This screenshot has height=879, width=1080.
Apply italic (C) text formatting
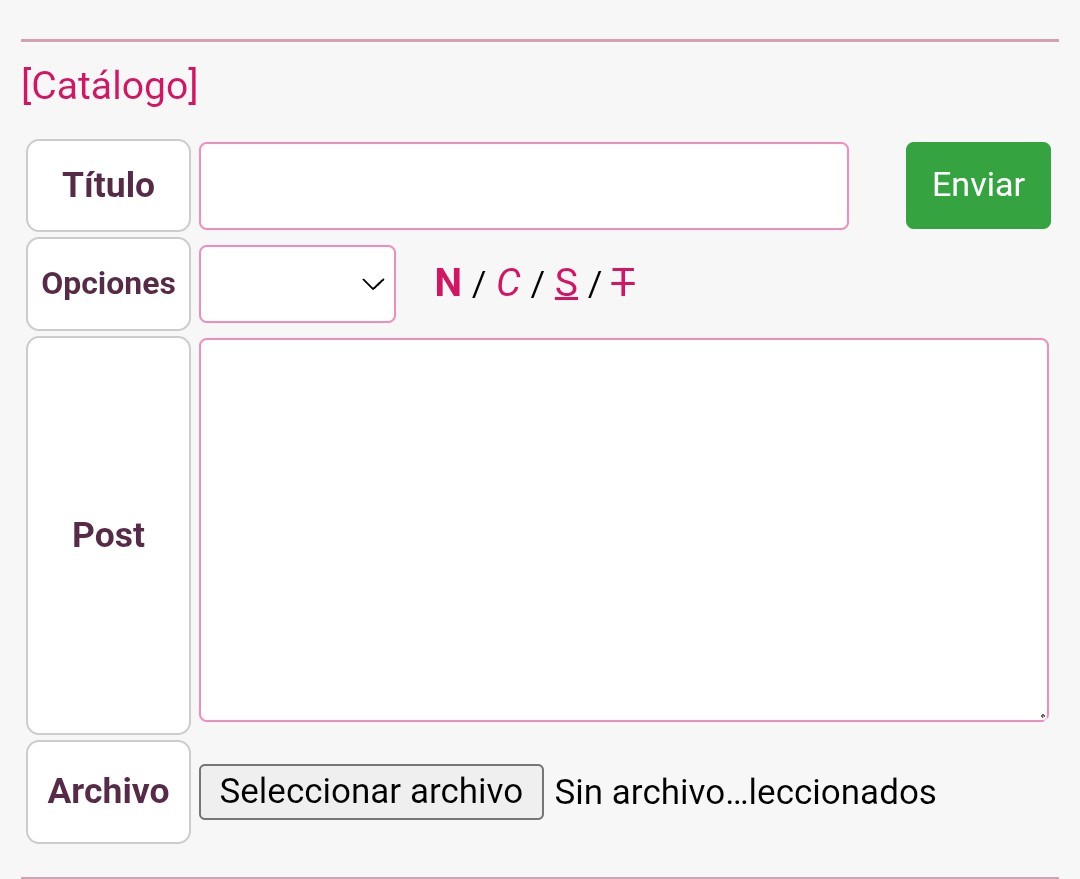pyautogui.click(x=508, y=284)
